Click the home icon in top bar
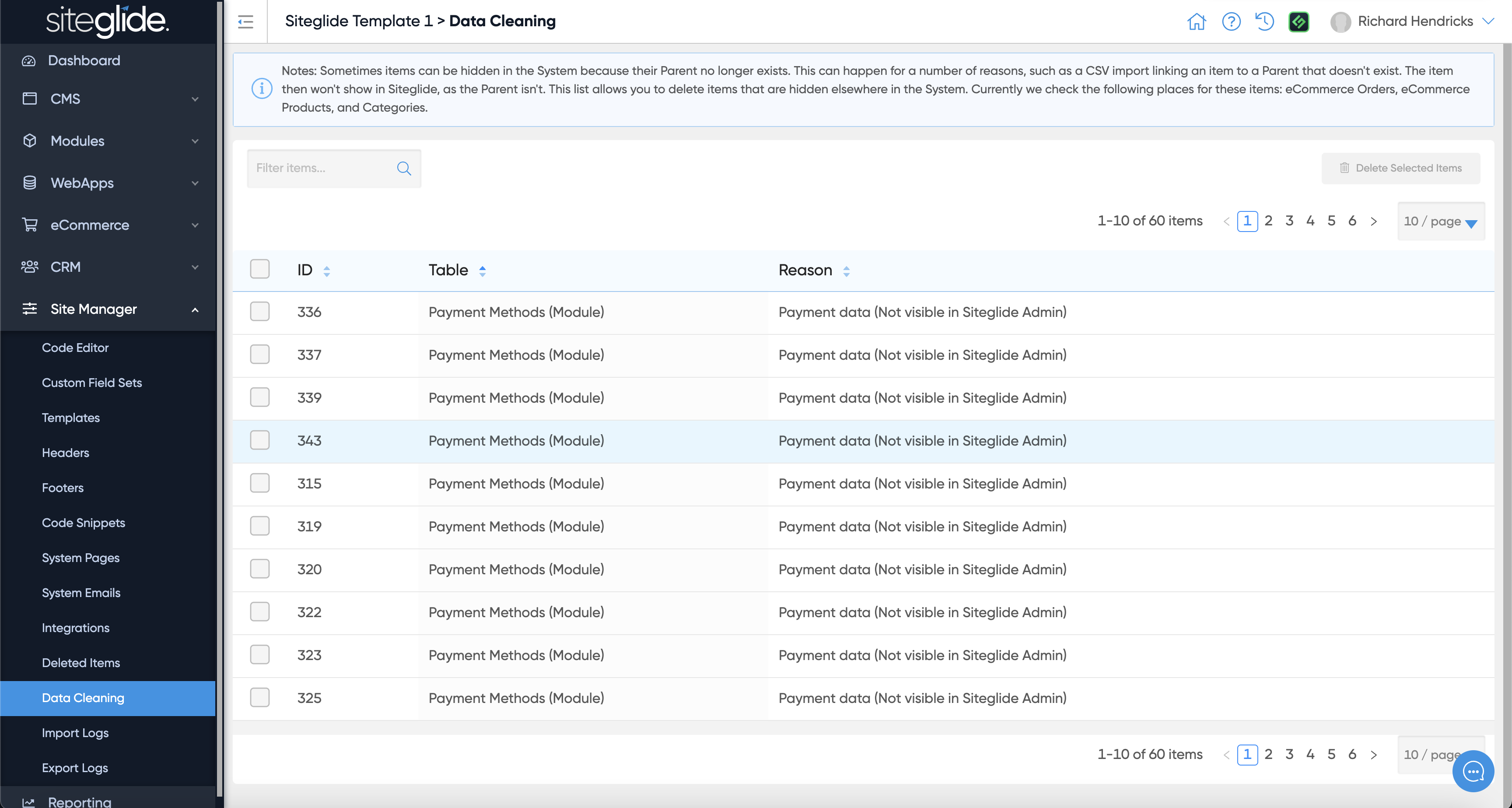Image resolution: width=1512 pixels, height=808 pixels. click(x=1196, y=22)
